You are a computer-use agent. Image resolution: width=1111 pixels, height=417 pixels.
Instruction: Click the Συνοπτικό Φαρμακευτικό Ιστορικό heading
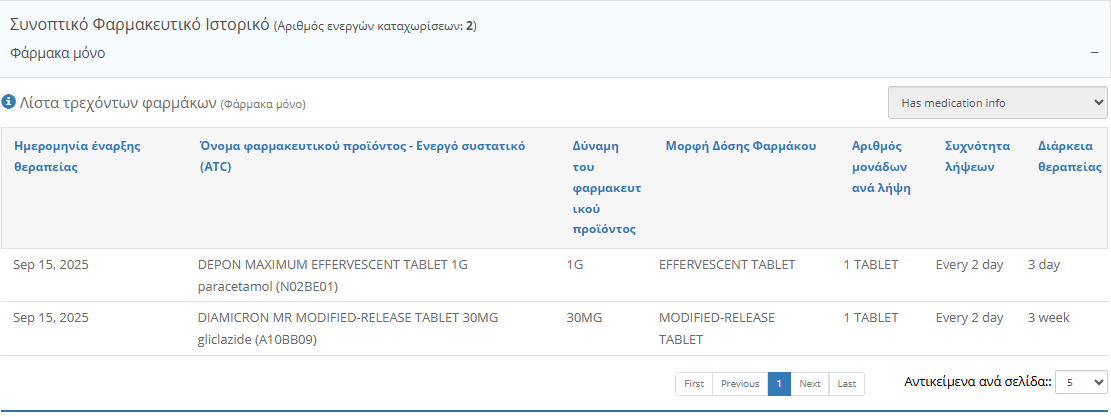tap(140, 25)
